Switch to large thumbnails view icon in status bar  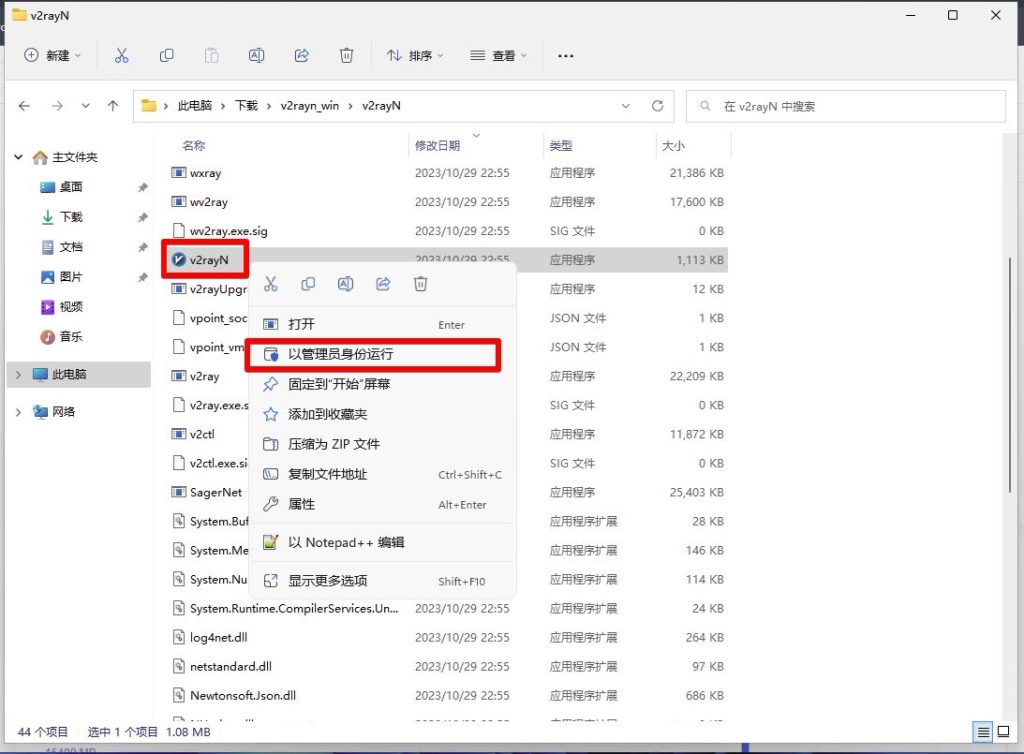(x=1004, y=732)
